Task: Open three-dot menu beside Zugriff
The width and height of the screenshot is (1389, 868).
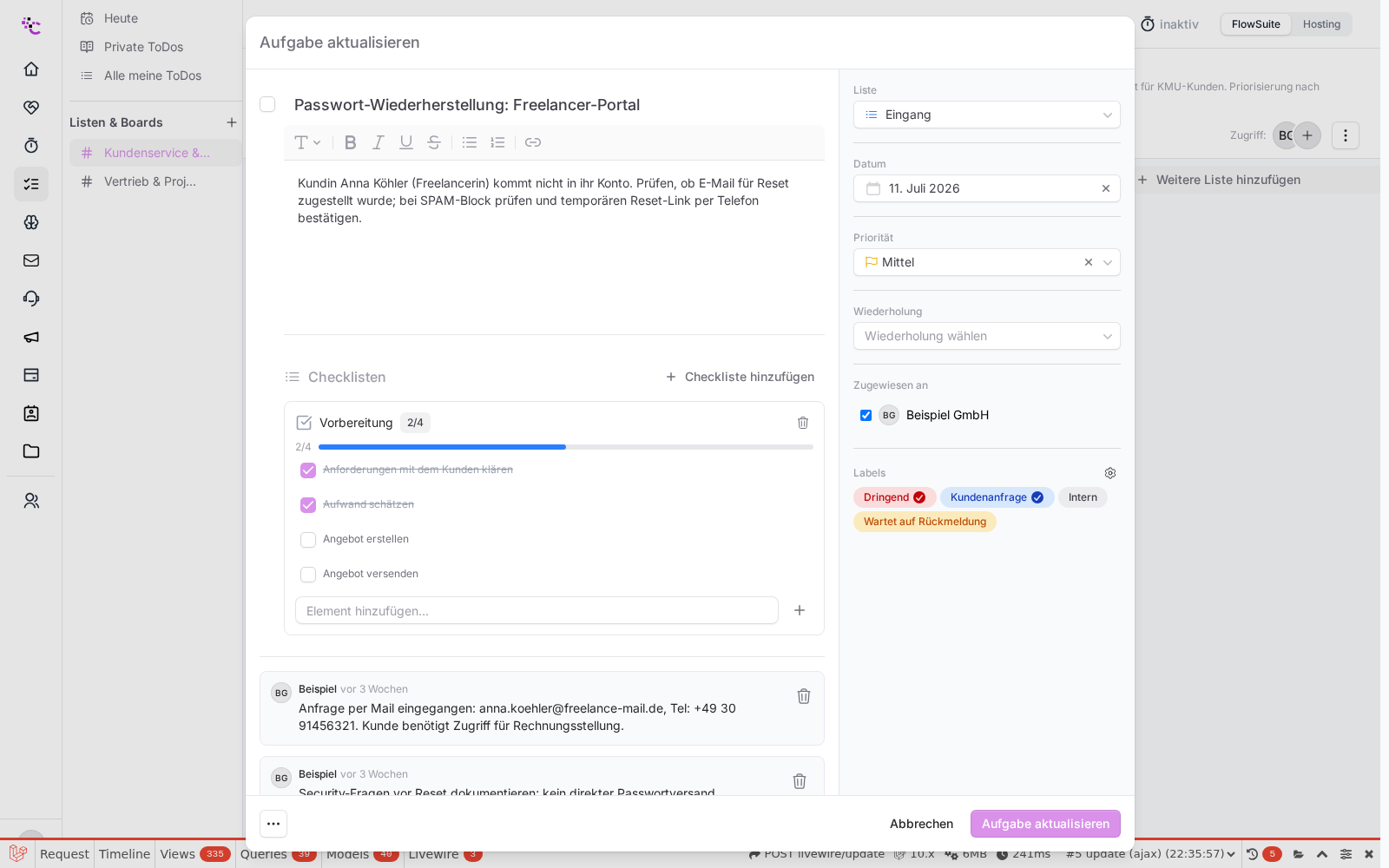Action: (x=1346, y=135)
